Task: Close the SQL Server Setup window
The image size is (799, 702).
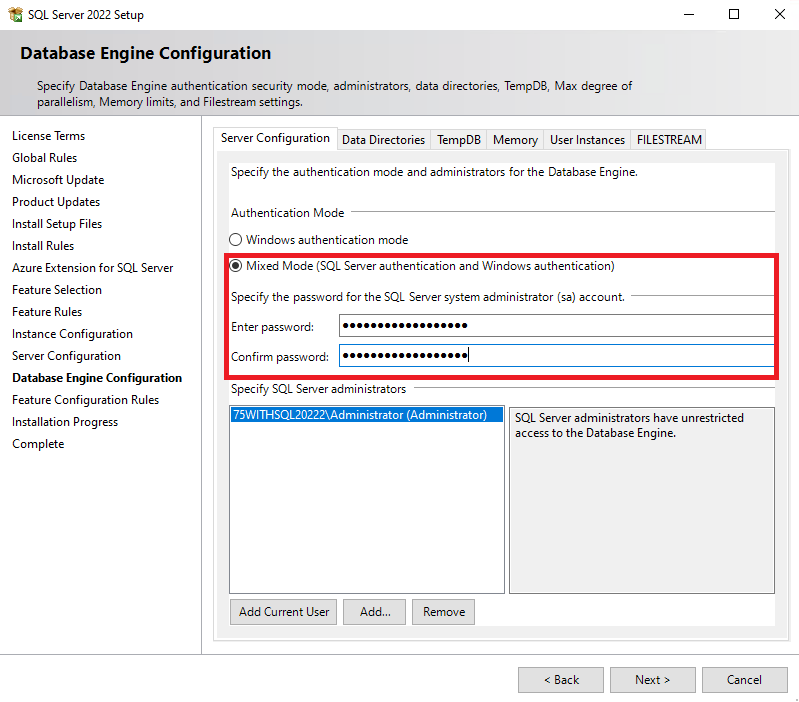Action: pos(779,14)
